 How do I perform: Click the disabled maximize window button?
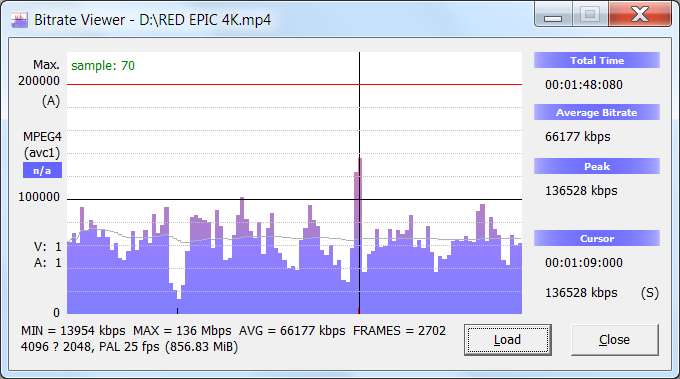590,14
